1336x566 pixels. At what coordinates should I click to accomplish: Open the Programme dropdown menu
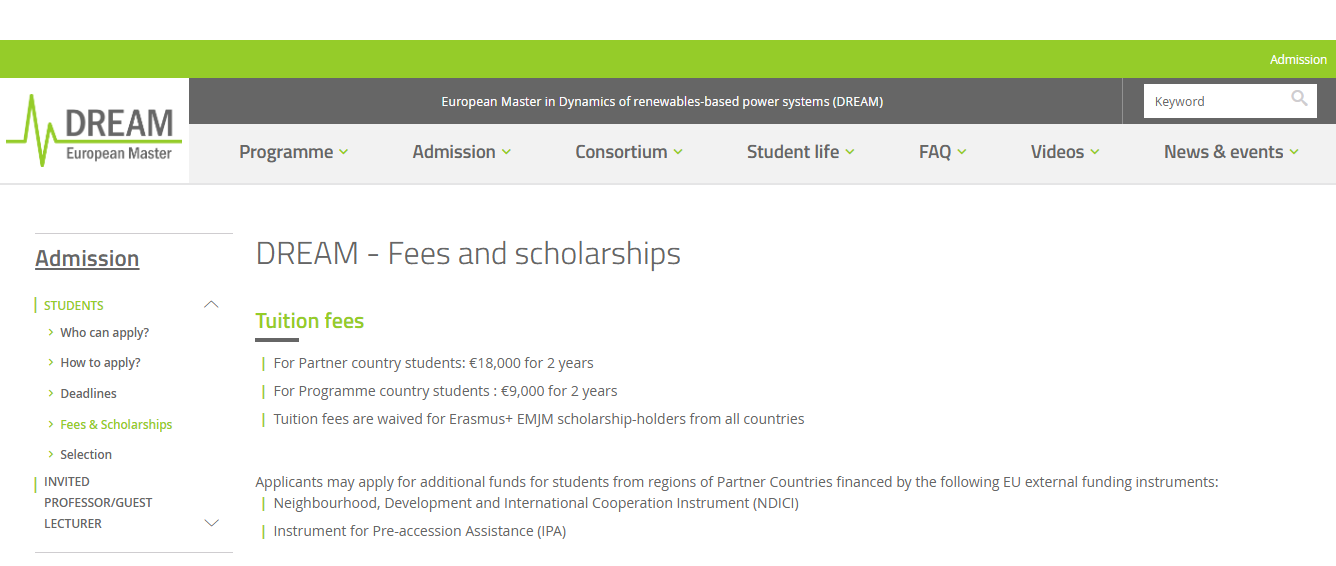[x=293, y=152]
